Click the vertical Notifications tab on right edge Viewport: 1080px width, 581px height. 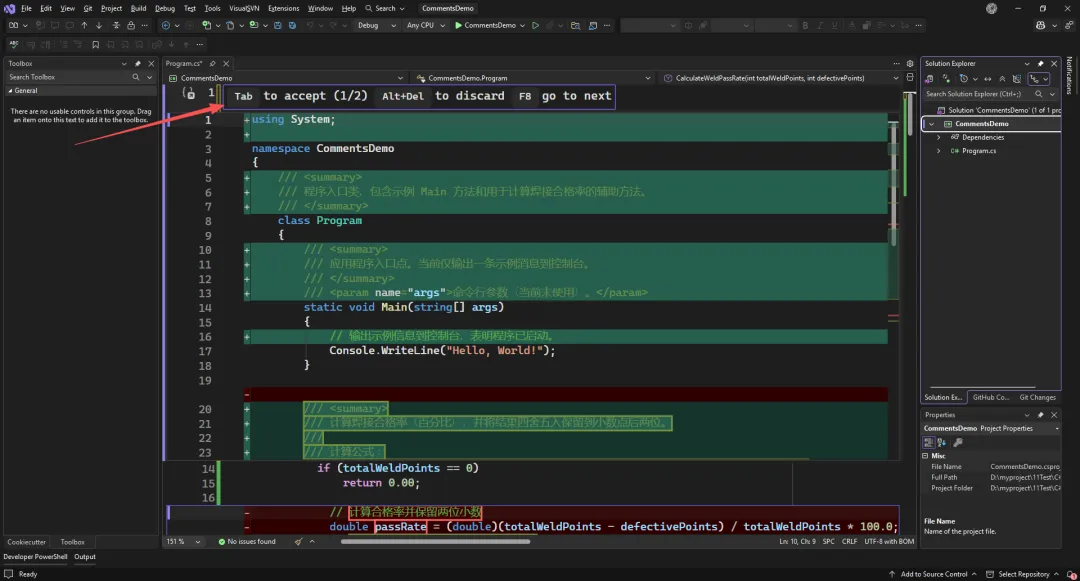click(x=1069, y=75)
